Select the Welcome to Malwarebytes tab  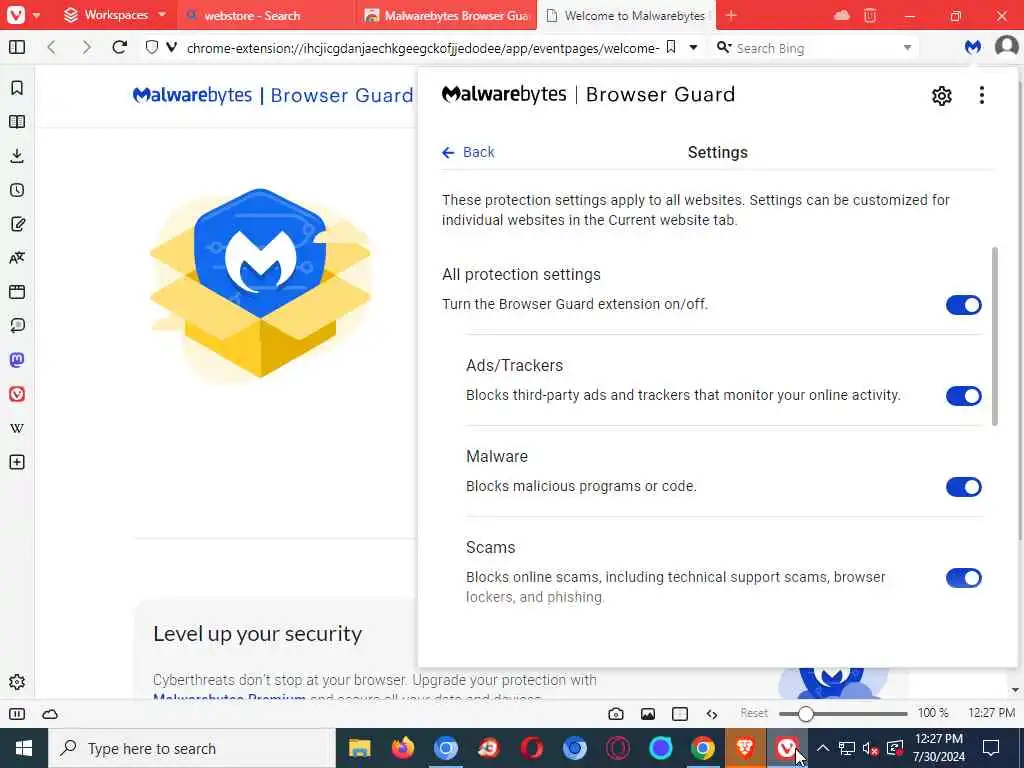[626, 15]
